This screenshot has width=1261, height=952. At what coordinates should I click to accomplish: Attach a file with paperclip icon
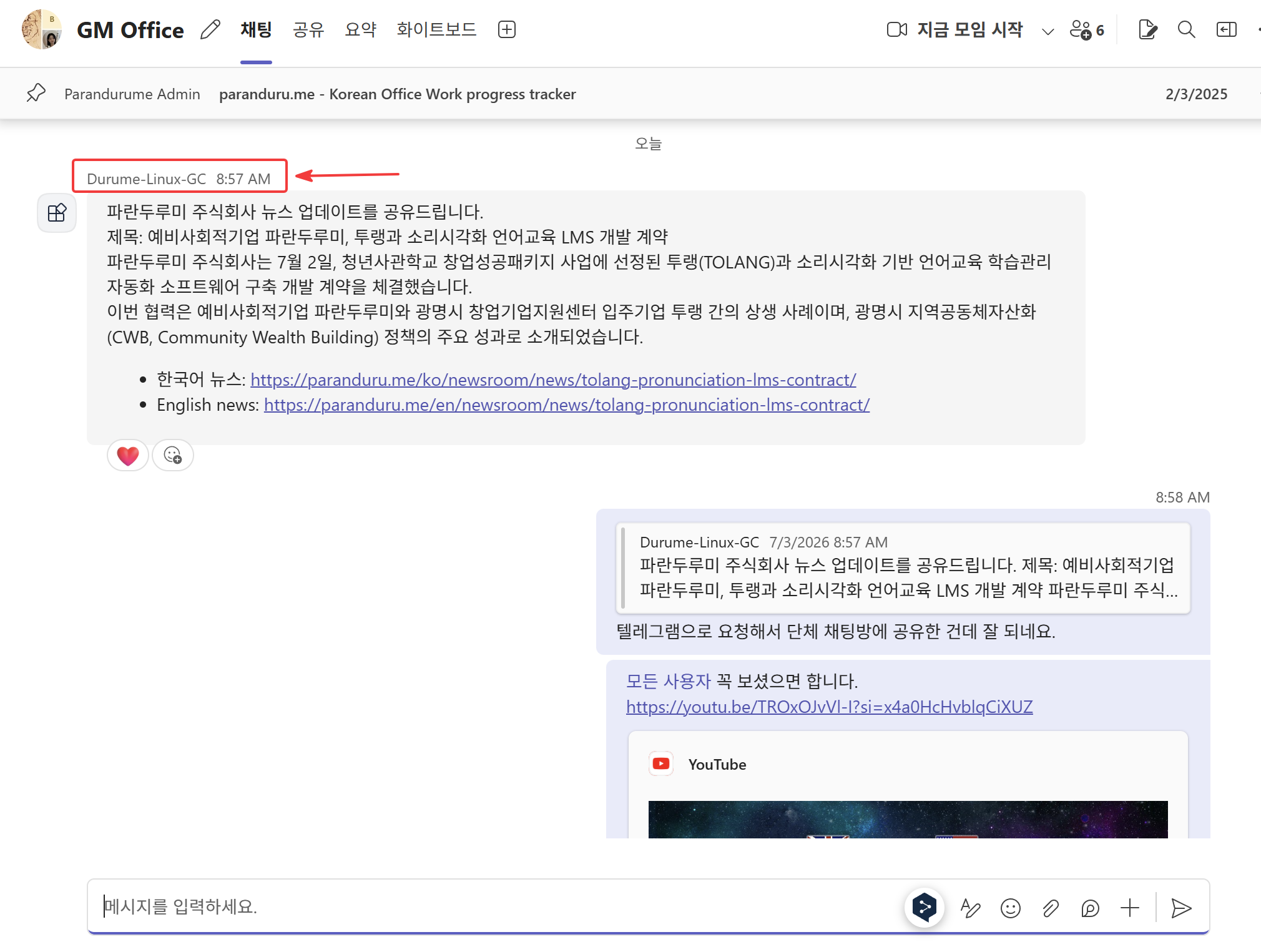pos(1050,908)
